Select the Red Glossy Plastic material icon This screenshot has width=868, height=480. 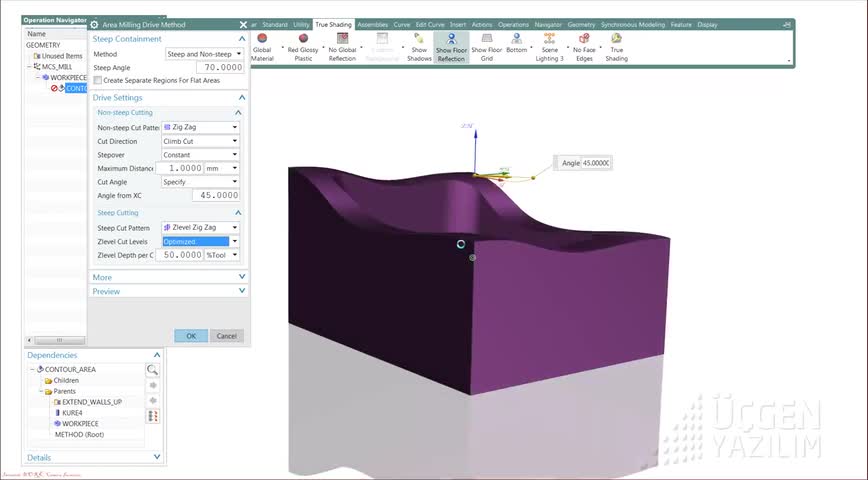[x=303, y=38]
